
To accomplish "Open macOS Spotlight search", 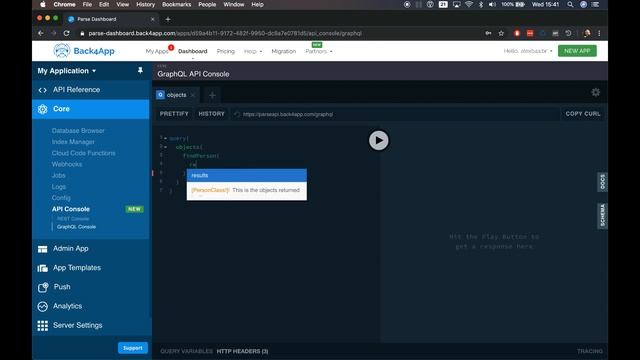I will 570,4.
